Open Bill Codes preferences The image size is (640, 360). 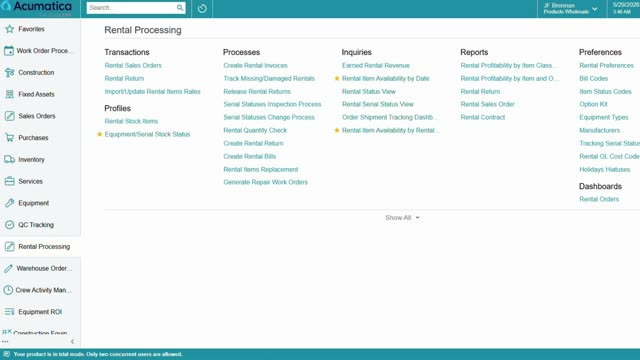click(593, 78)
